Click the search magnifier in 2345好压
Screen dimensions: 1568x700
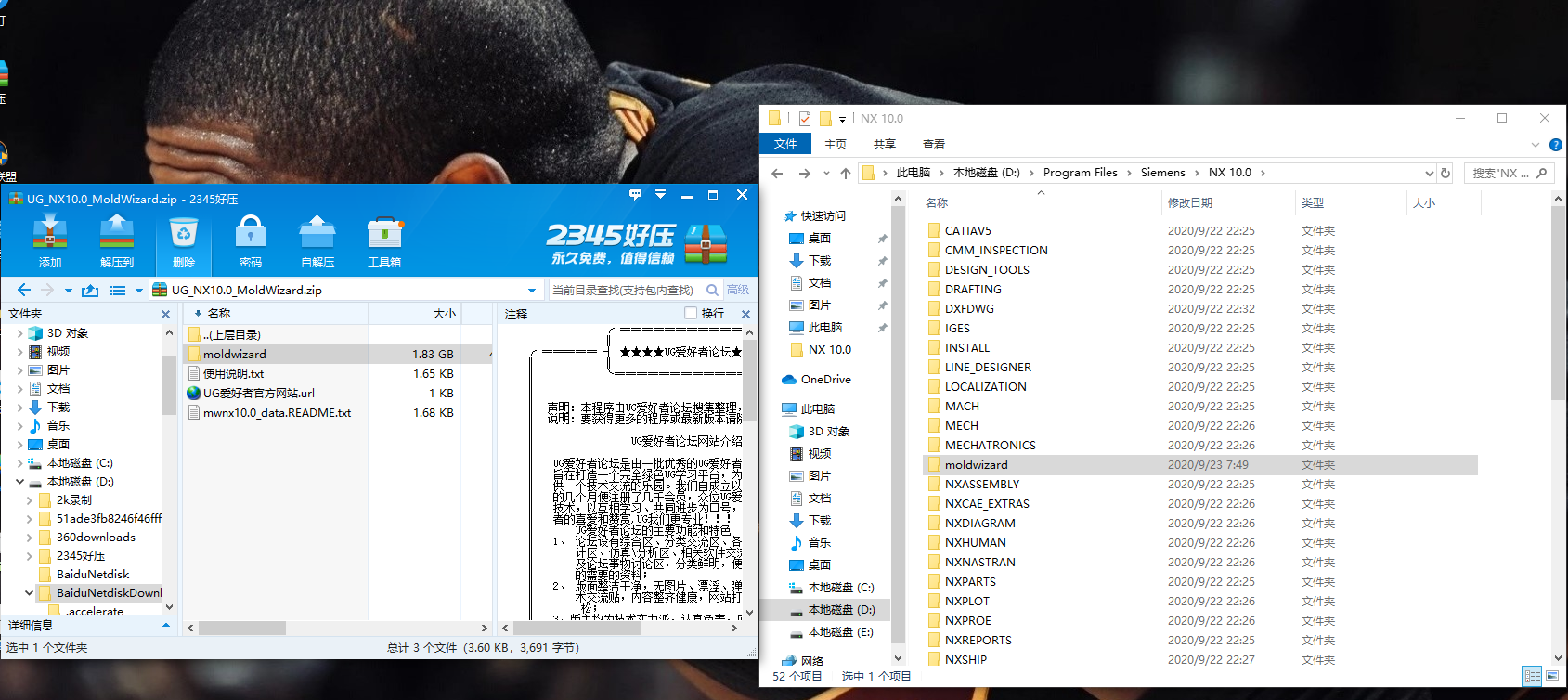[x=713, y=290]
